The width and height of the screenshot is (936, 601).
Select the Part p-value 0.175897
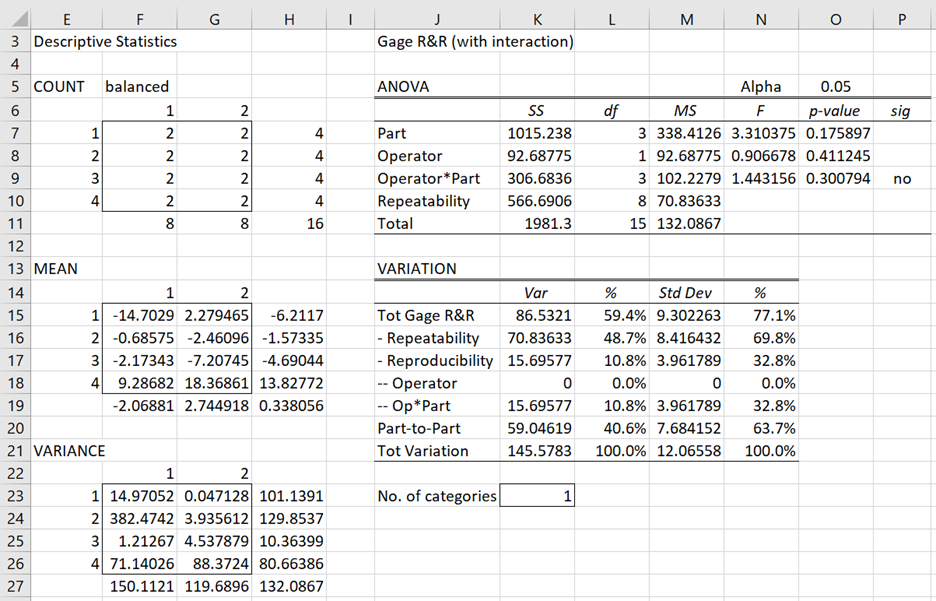click(x=836, y=133)
